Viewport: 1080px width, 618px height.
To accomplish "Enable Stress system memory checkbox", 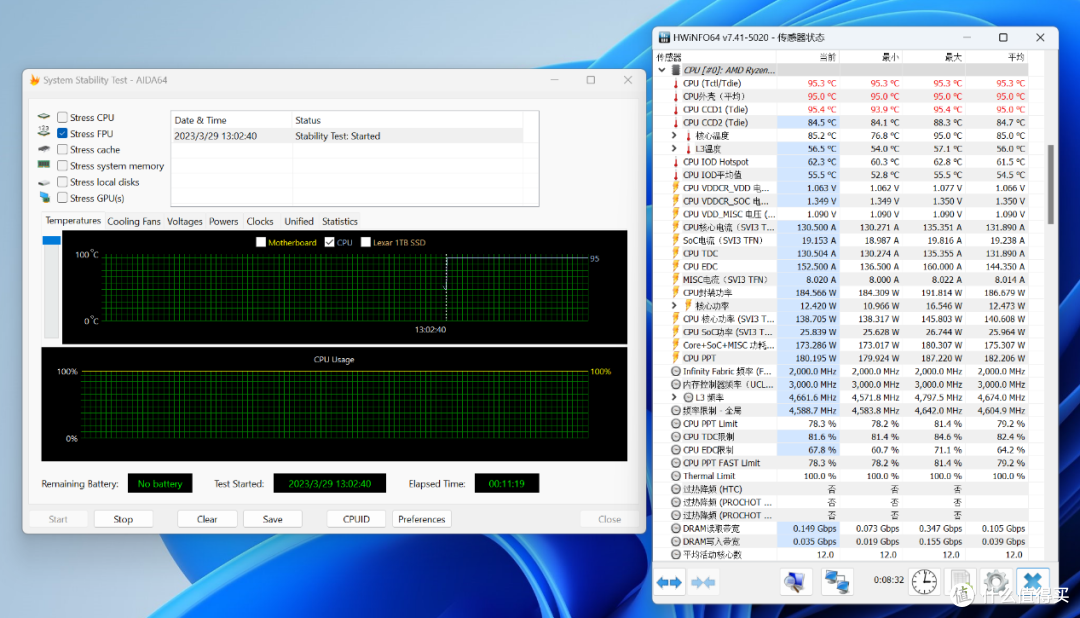I will tap(62, 166).
